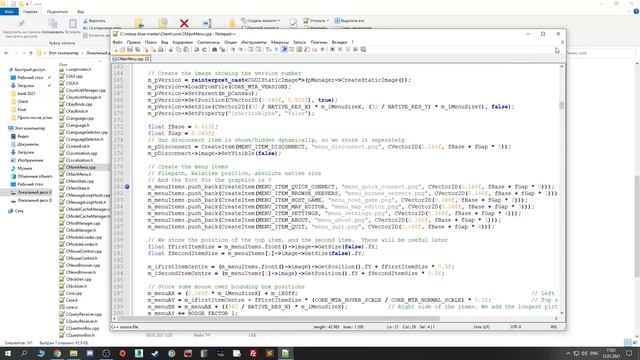Show hidden system tray icons chevron
This screenshot has width=640, height=360.
click(x=568, y=353)
